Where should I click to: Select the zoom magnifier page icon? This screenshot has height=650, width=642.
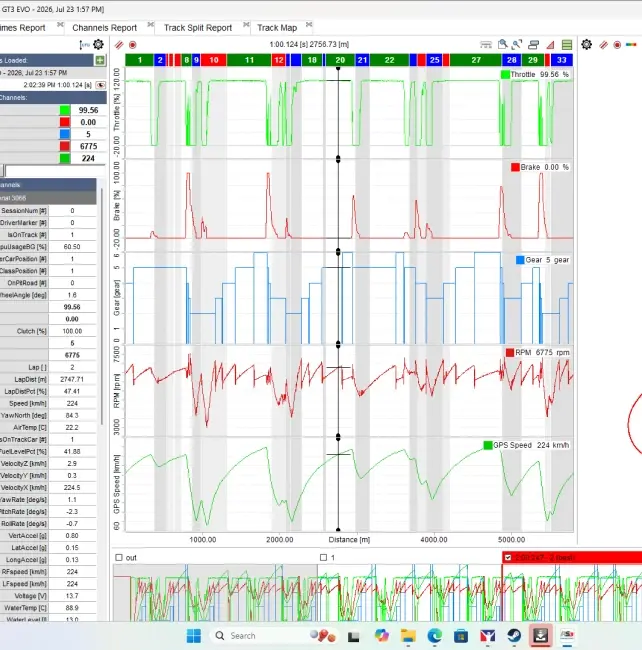pos(502,44)
